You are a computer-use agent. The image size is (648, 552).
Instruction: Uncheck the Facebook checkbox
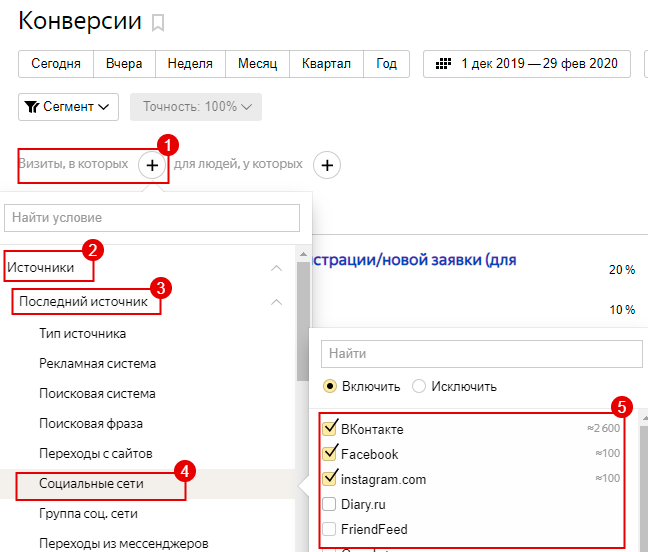click(x=330, y=454)
